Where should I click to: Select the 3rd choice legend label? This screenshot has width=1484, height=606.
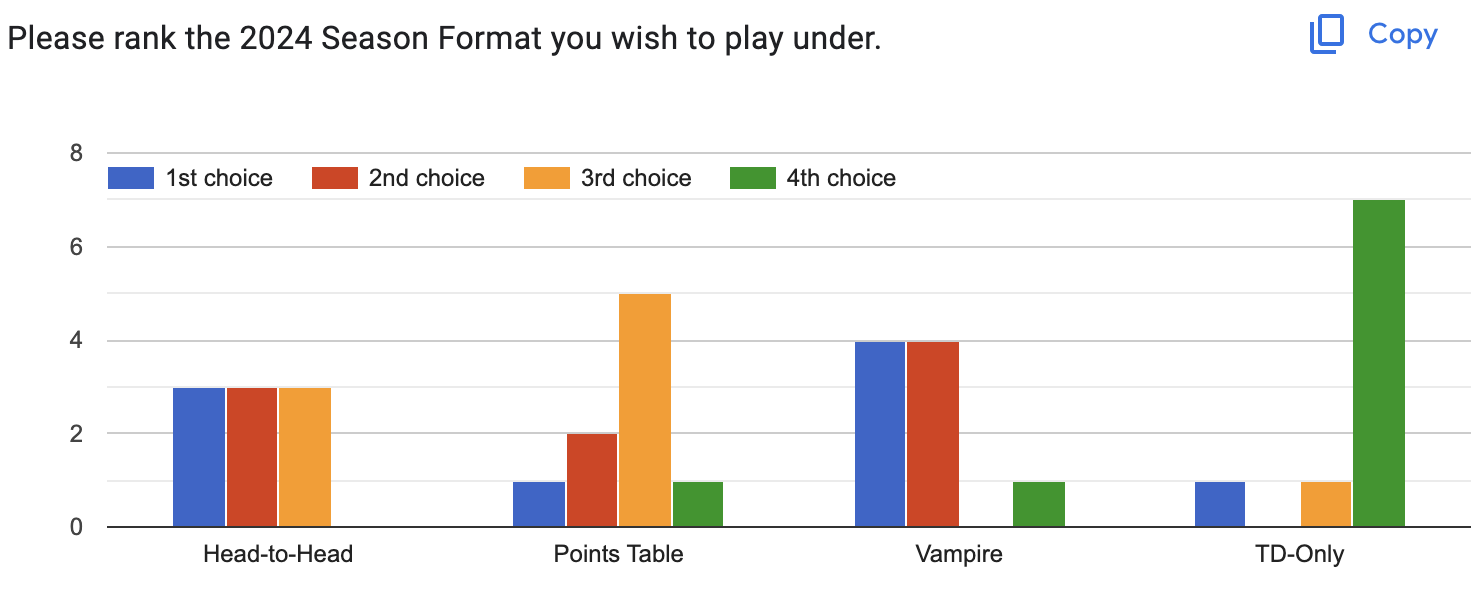click(x=636, y=178)
